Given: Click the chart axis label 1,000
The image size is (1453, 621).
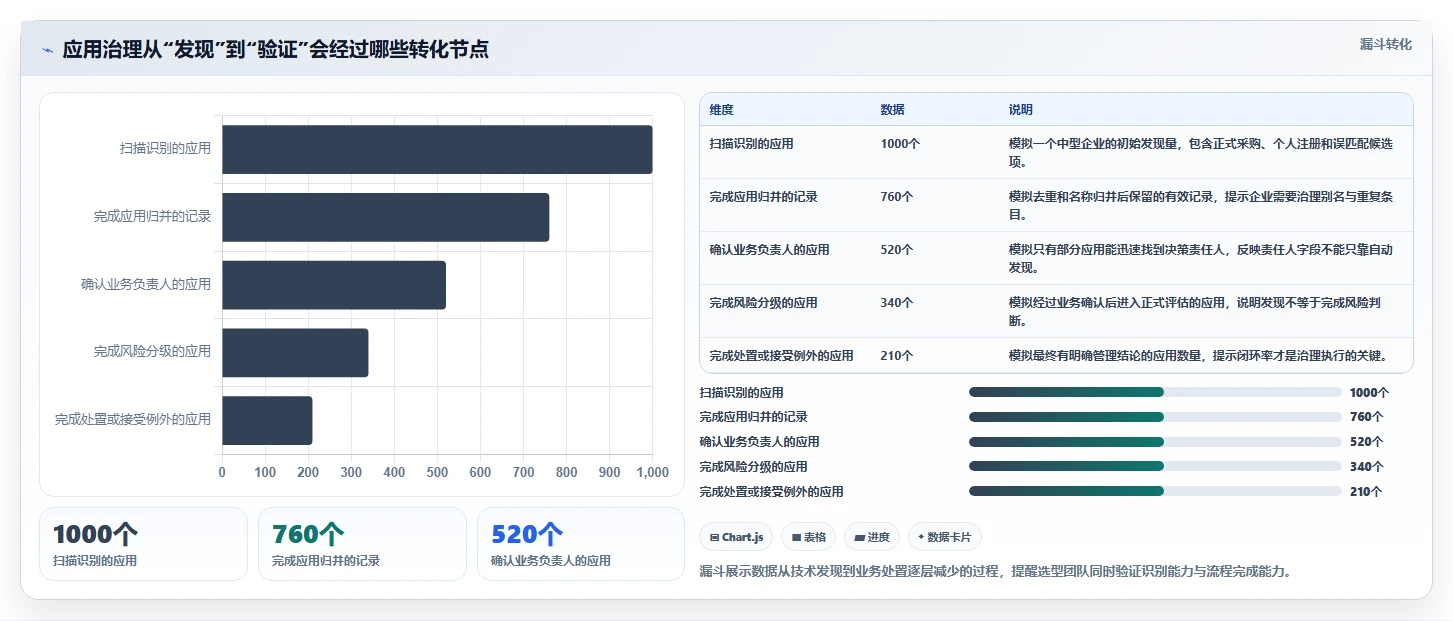Looking at the screenshot, I should (652, 472).
